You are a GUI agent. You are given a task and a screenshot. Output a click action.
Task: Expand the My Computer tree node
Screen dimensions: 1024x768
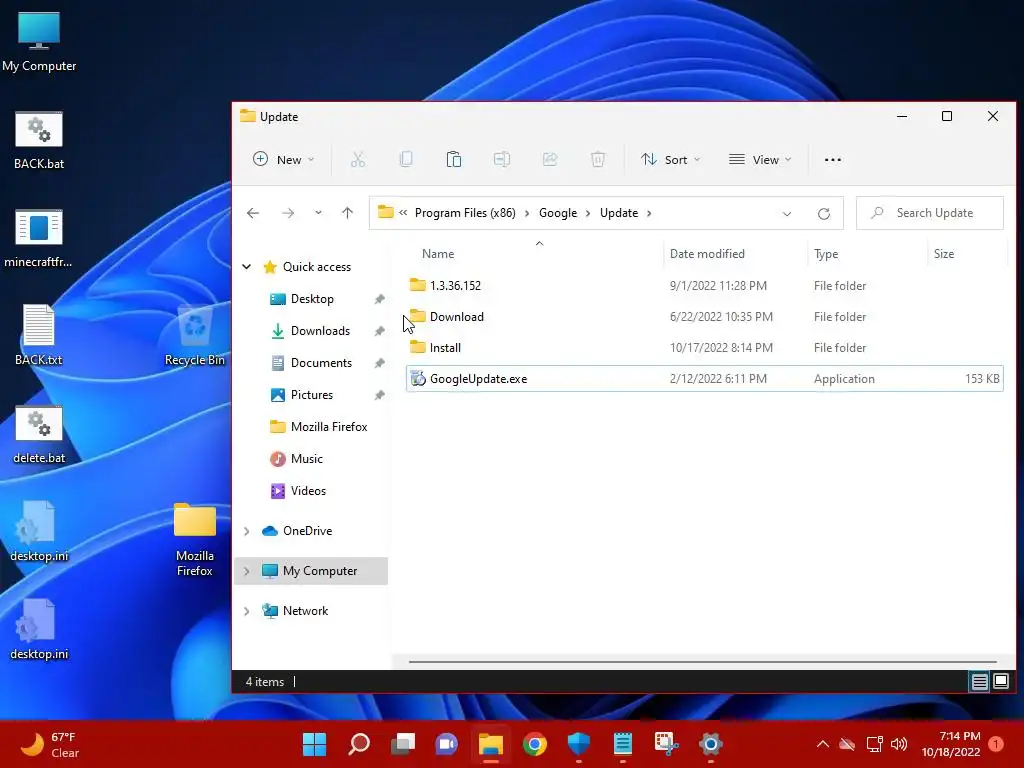[247, 571]
